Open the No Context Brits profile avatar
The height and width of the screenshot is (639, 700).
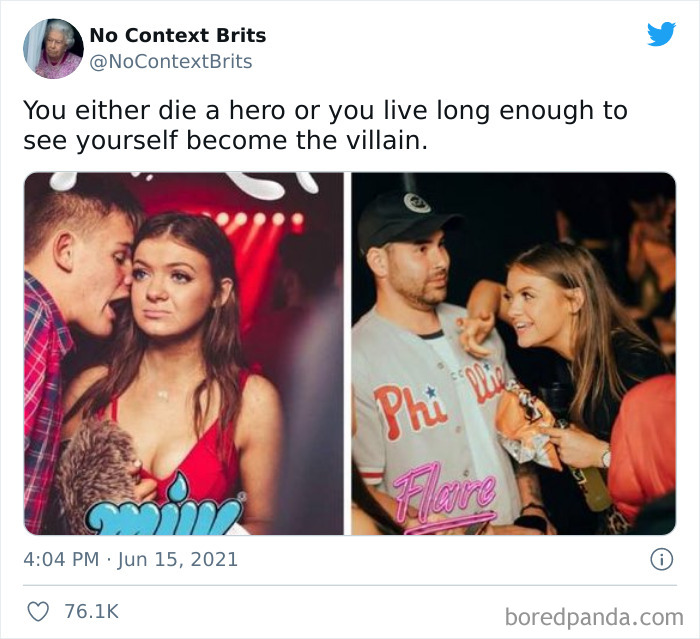53,49
